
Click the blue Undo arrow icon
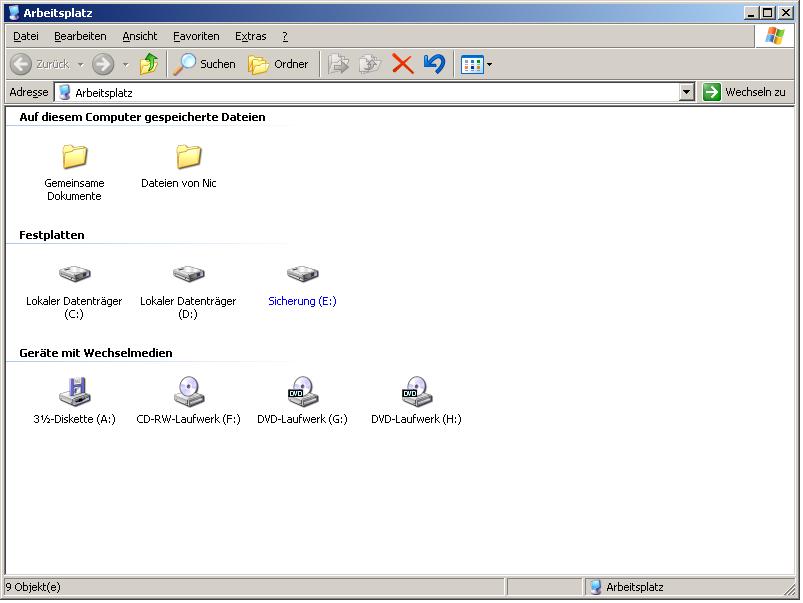[x=434, y=64]
